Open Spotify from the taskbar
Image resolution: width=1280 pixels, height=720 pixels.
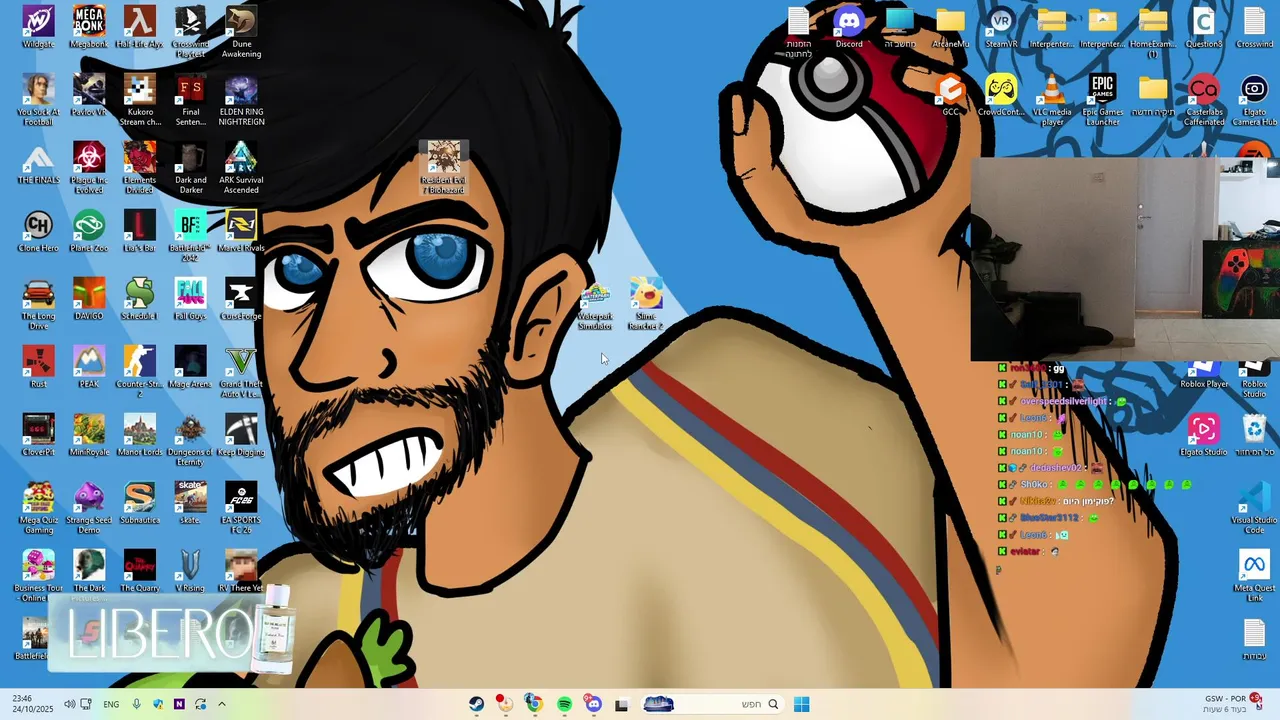click(564, 704)
